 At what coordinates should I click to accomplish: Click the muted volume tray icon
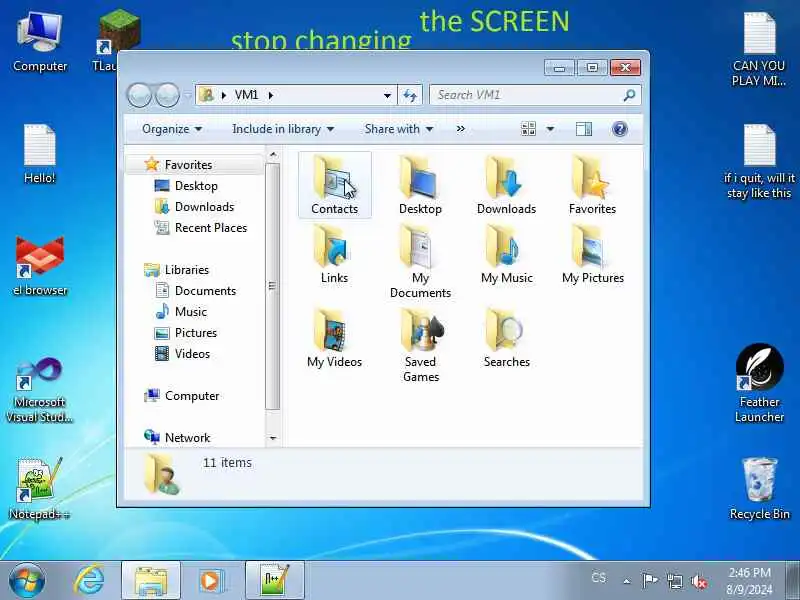point(698,581)
